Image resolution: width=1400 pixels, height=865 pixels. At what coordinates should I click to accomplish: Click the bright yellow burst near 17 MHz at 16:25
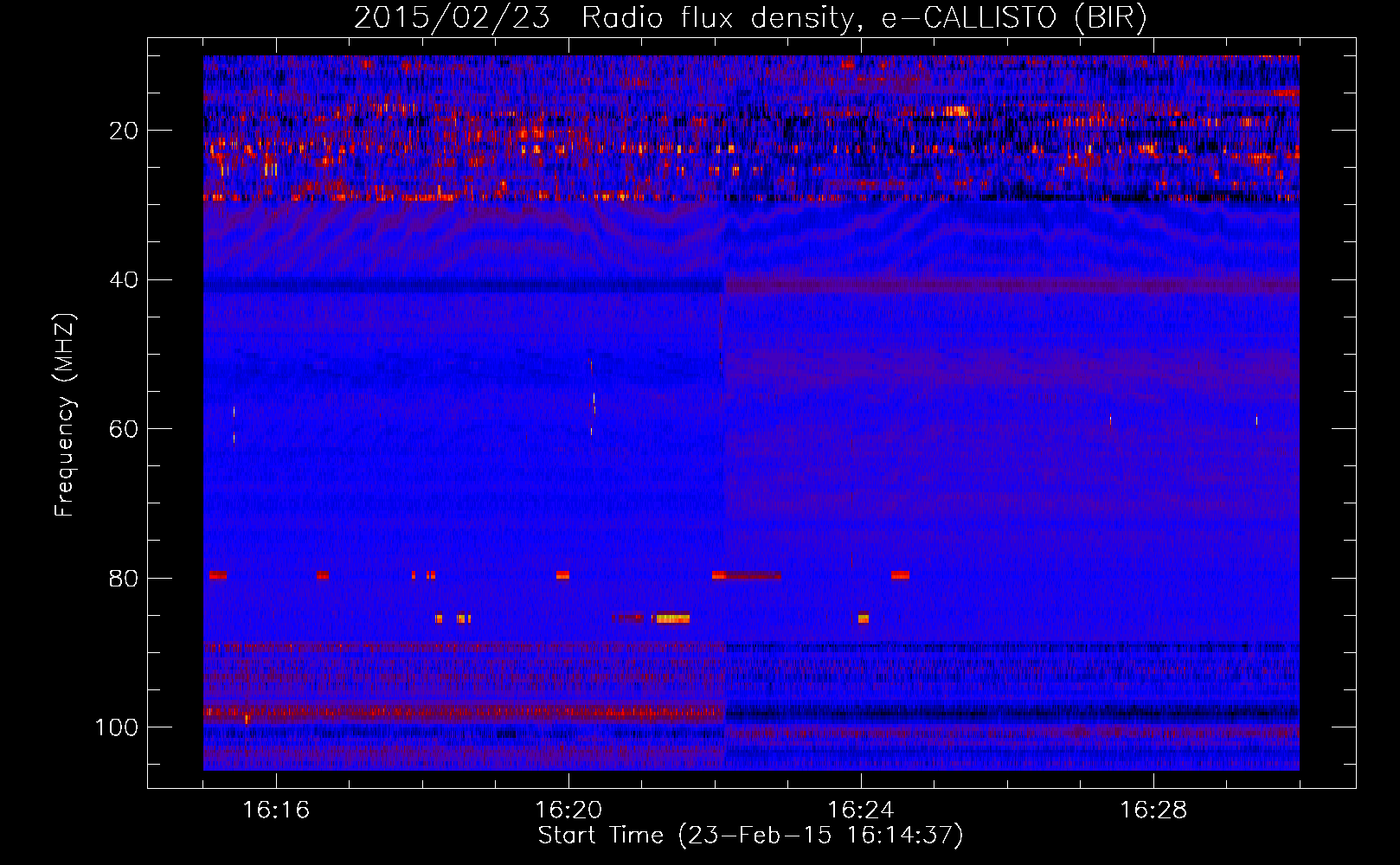[x=956, y=111]
